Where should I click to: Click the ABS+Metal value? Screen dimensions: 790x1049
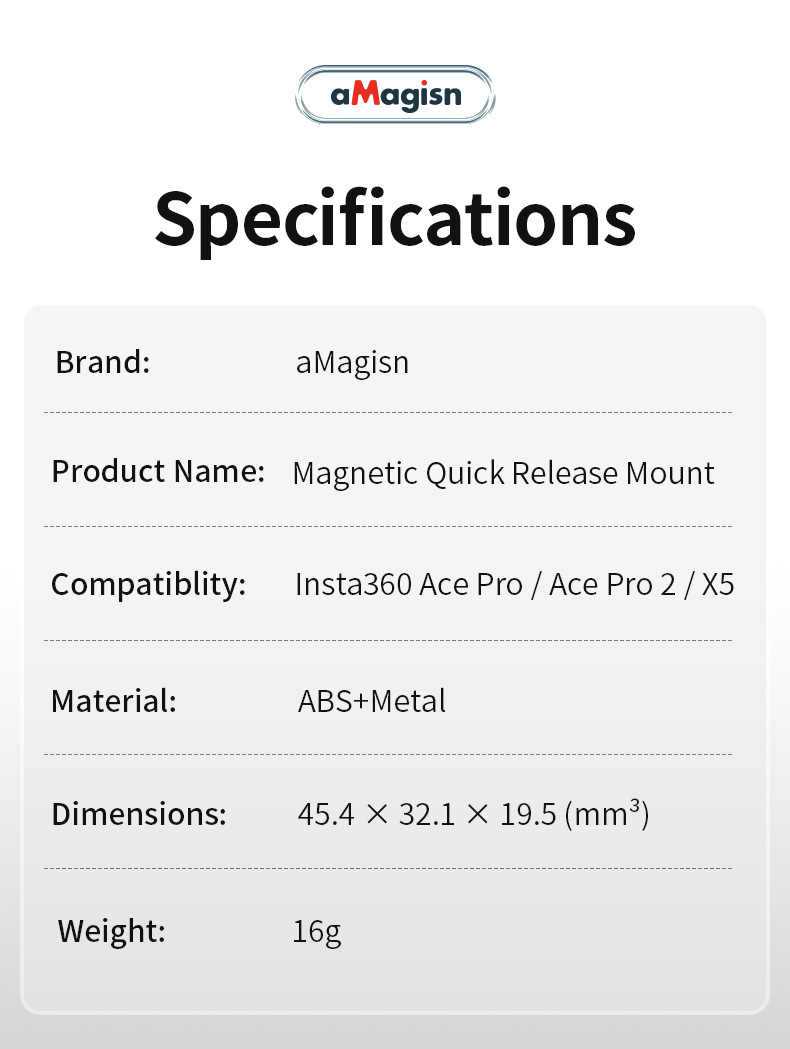point(372,701)
